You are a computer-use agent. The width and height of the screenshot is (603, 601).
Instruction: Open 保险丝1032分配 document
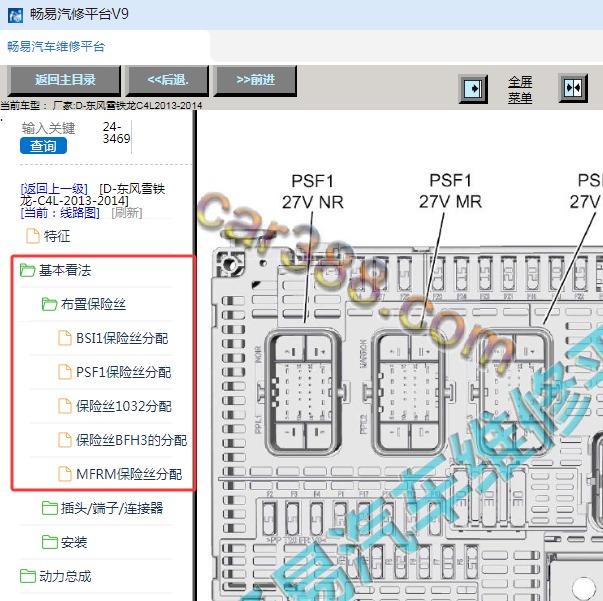click(x=123, y=406)
